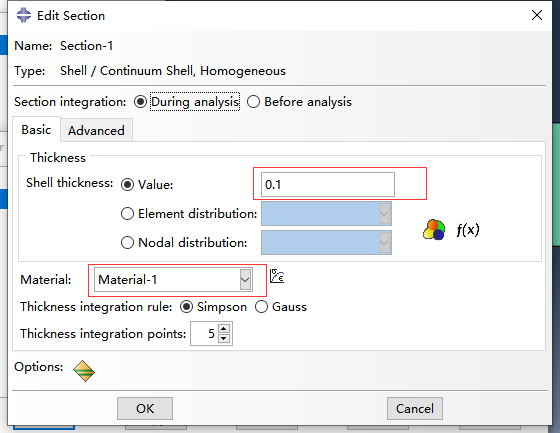Increase thickness integration points with up arrow
This screenshot has width=560, height=433.
coord(224,329)
